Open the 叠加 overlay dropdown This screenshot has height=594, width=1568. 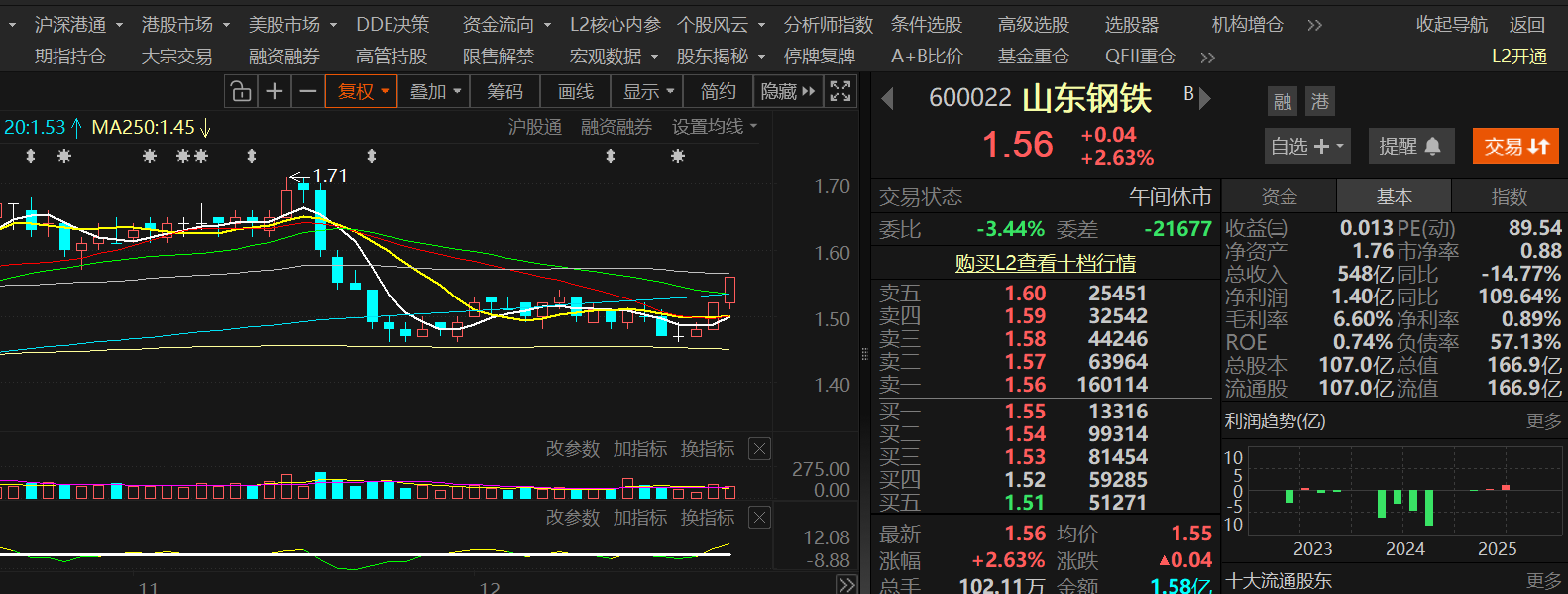pyautogui.click(x=436, y=92)
